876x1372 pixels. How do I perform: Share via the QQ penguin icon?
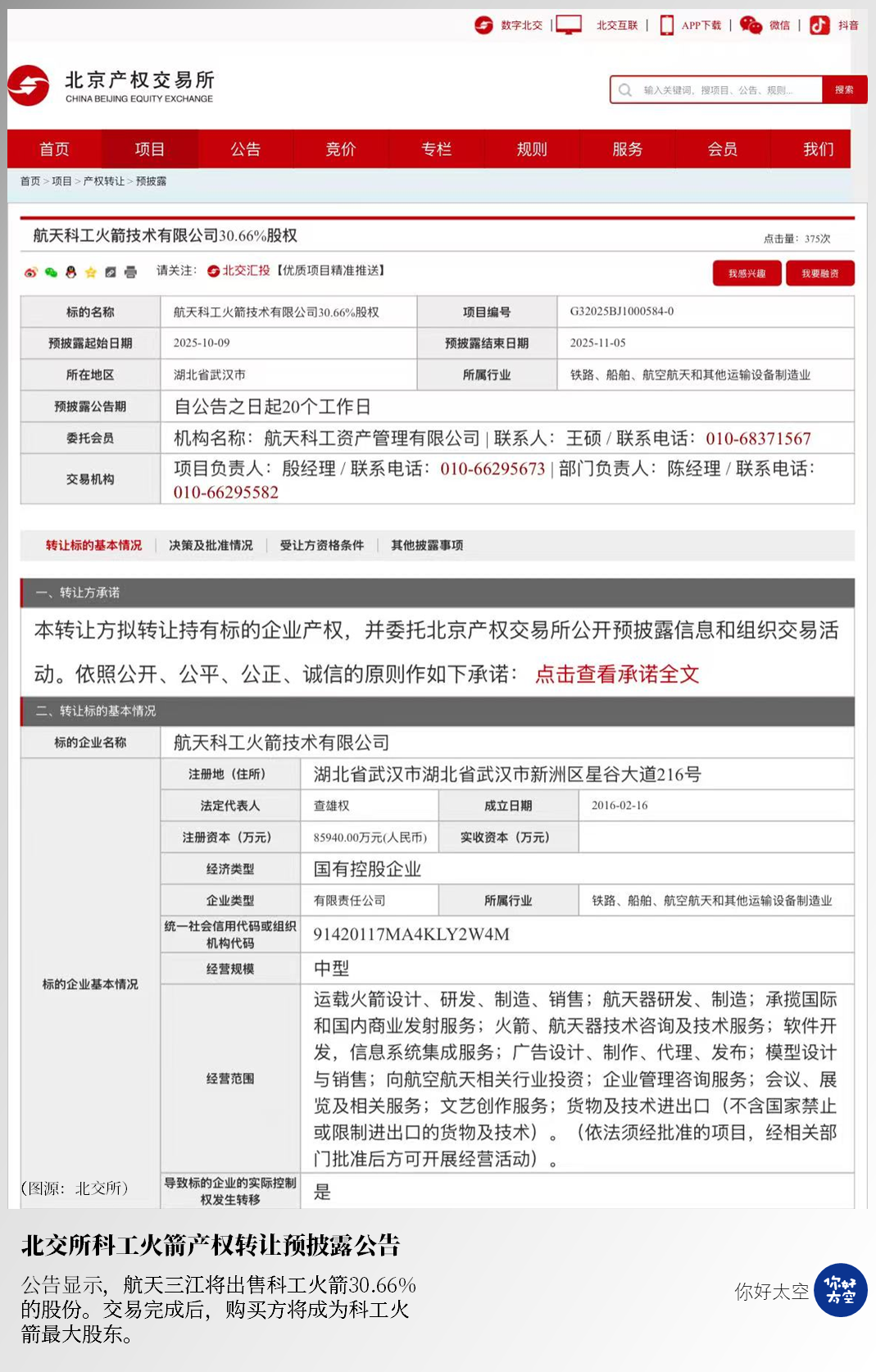click(x=71, y=272)
